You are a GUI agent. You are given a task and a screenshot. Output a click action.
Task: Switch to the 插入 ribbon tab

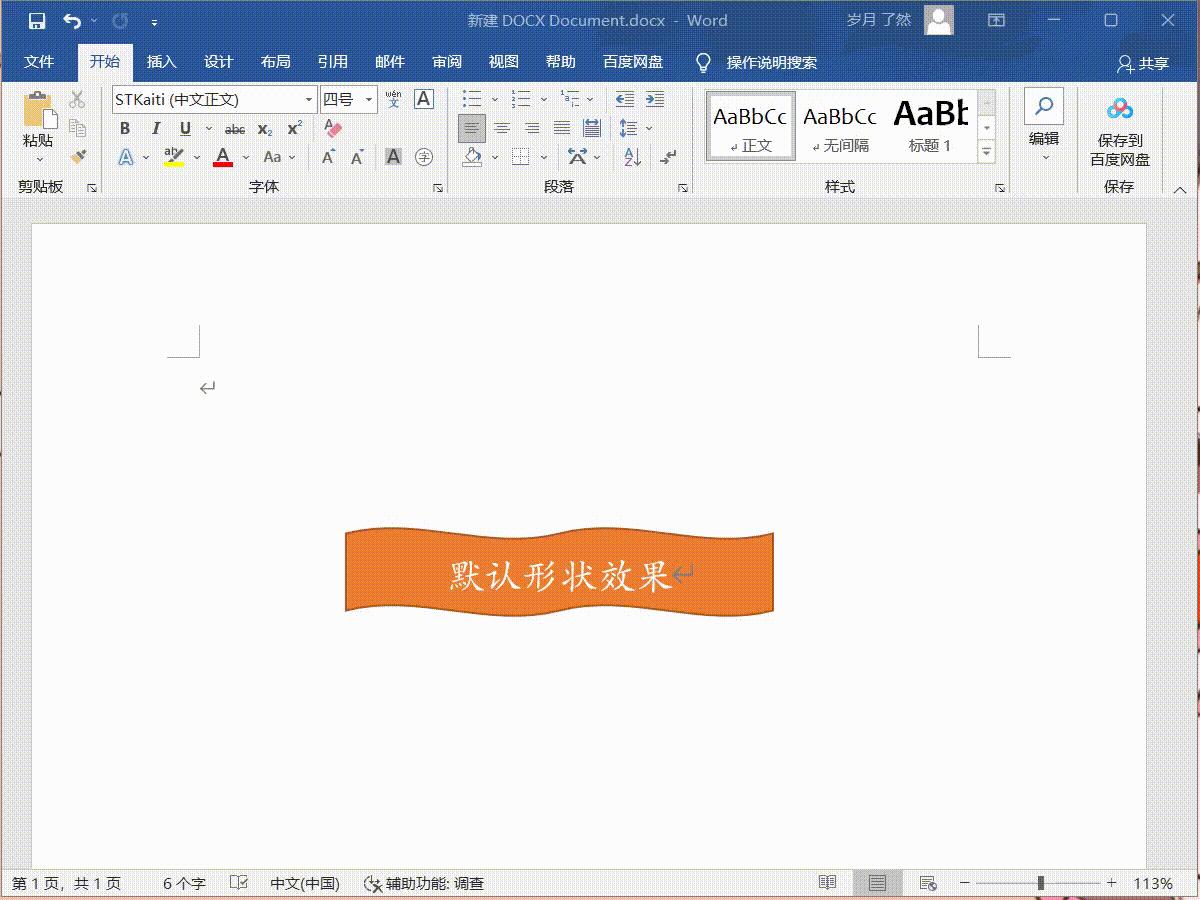pyautogui.click(x=162, y=61)
